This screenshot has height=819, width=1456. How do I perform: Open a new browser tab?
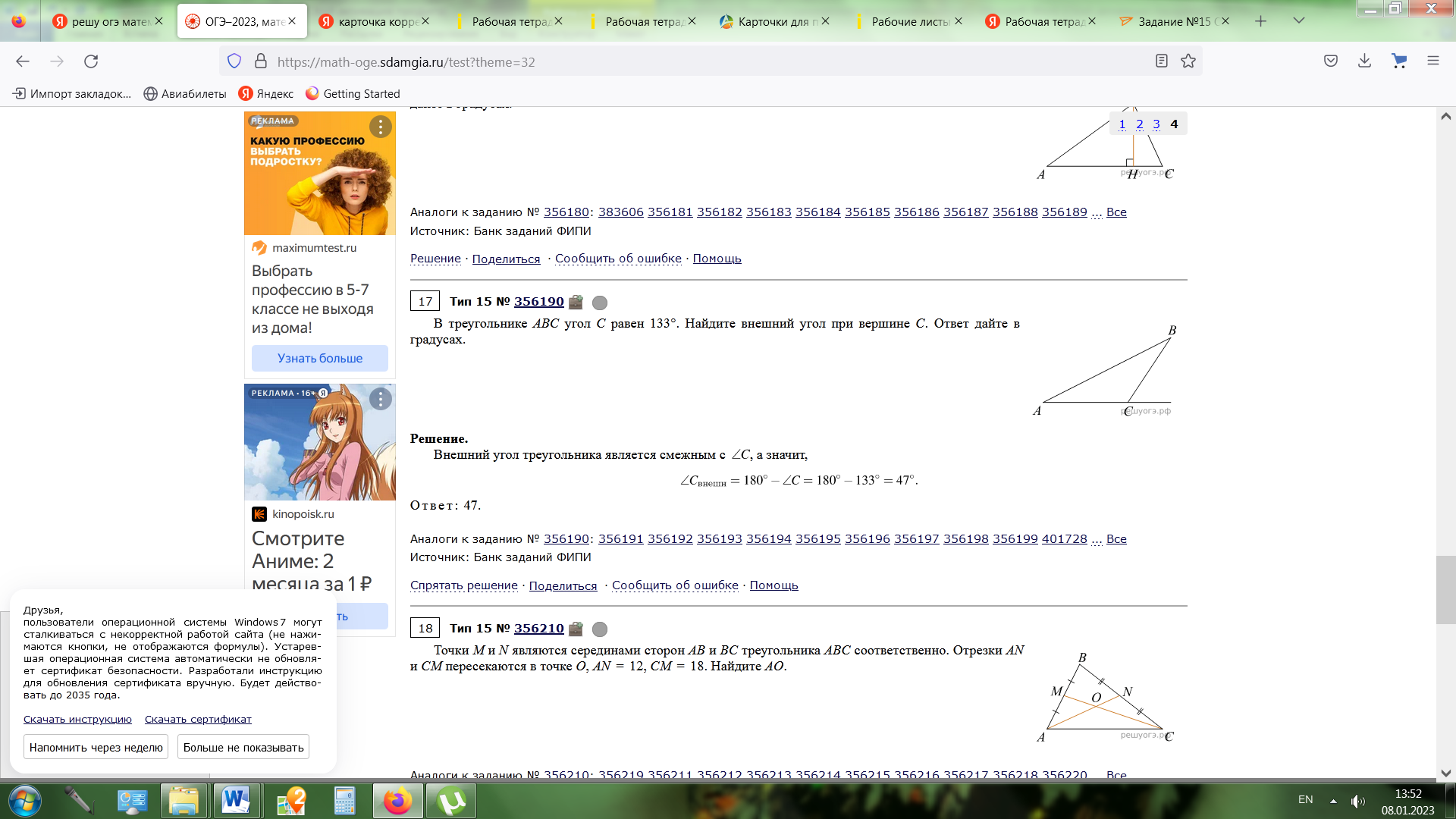tap(1260, 21)
